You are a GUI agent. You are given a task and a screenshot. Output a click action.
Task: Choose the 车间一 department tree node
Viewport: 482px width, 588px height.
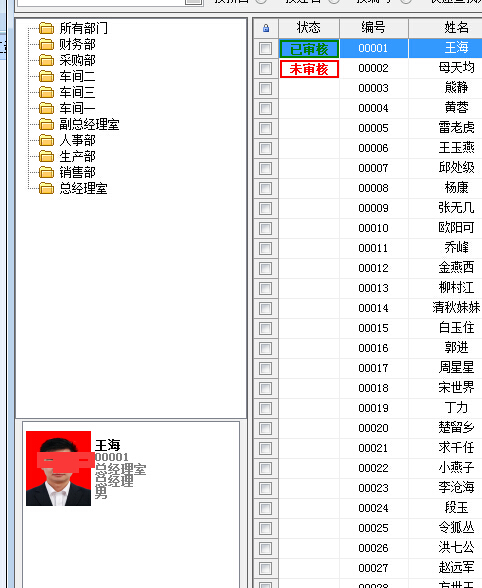click(77, 108)
